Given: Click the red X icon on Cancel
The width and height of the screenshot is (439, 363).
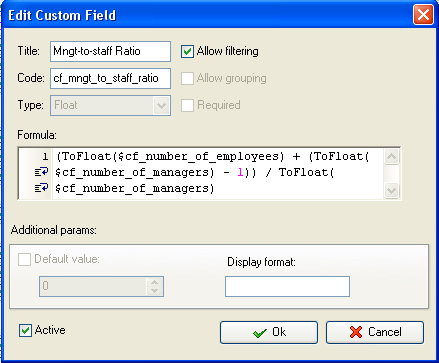Looking at the screenshot, I should click(x=356, y=332).
